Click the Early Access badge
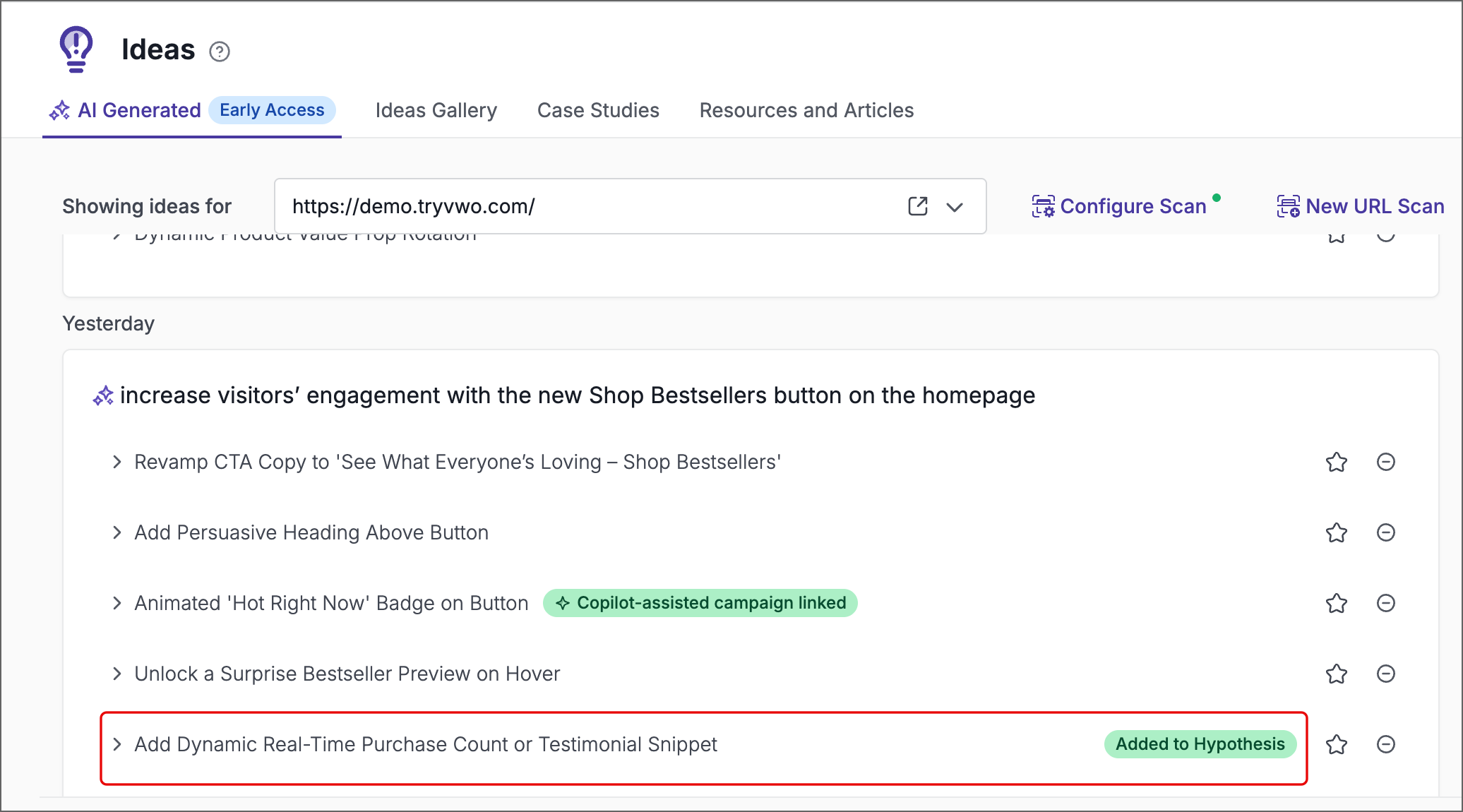This screenshot has height=812, width=1463. point(272,110)
